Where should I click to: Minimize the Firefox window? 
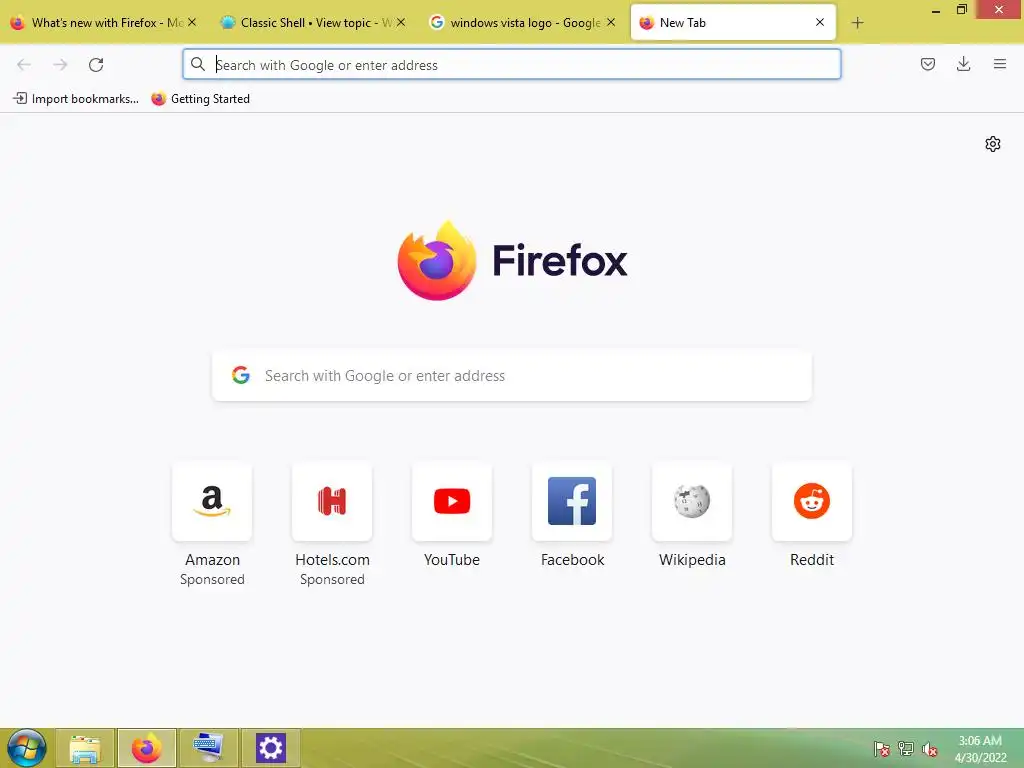[x=936, y=10]
